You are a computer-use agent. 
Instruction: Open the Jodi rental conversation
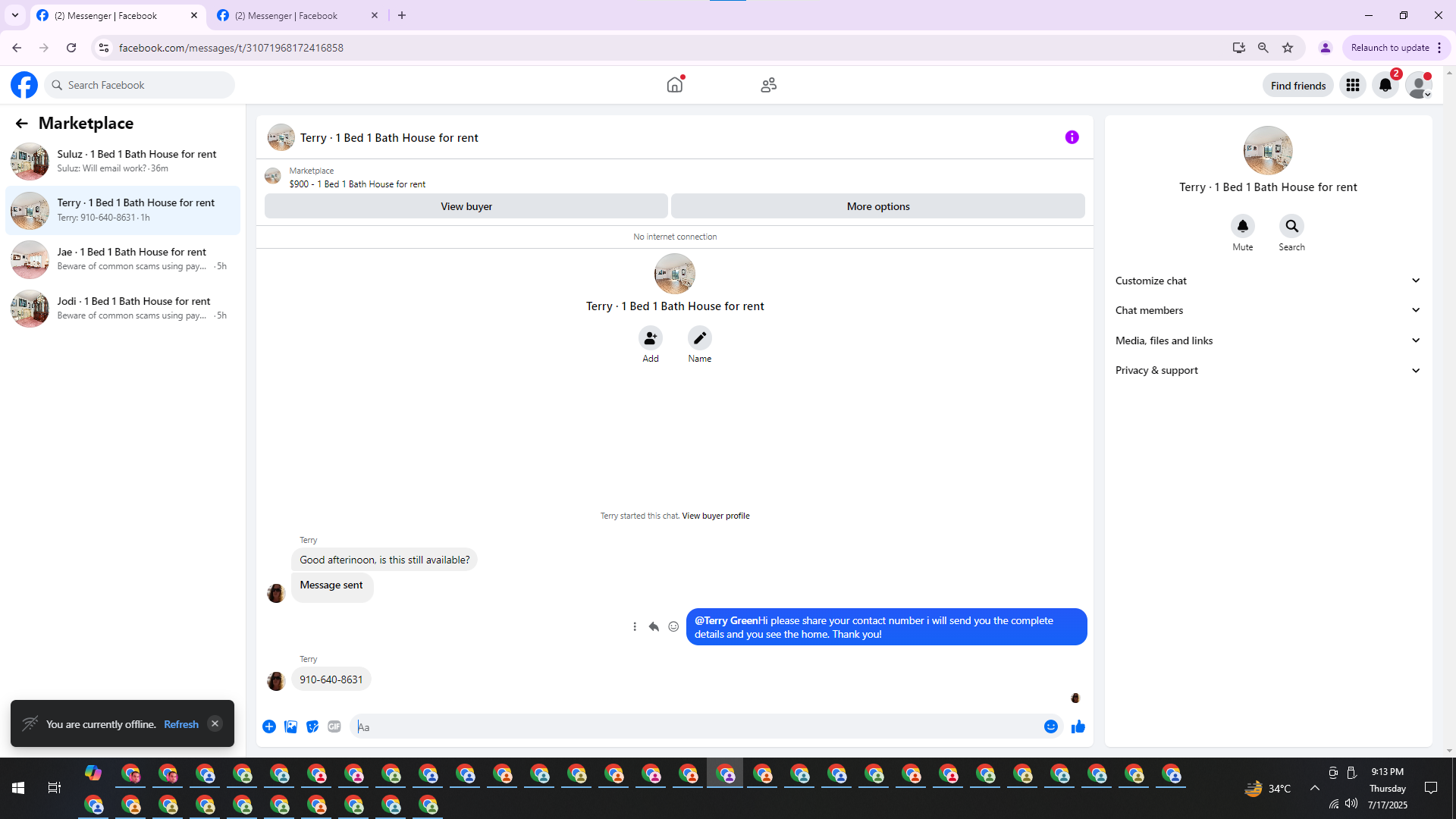point(123,309)
